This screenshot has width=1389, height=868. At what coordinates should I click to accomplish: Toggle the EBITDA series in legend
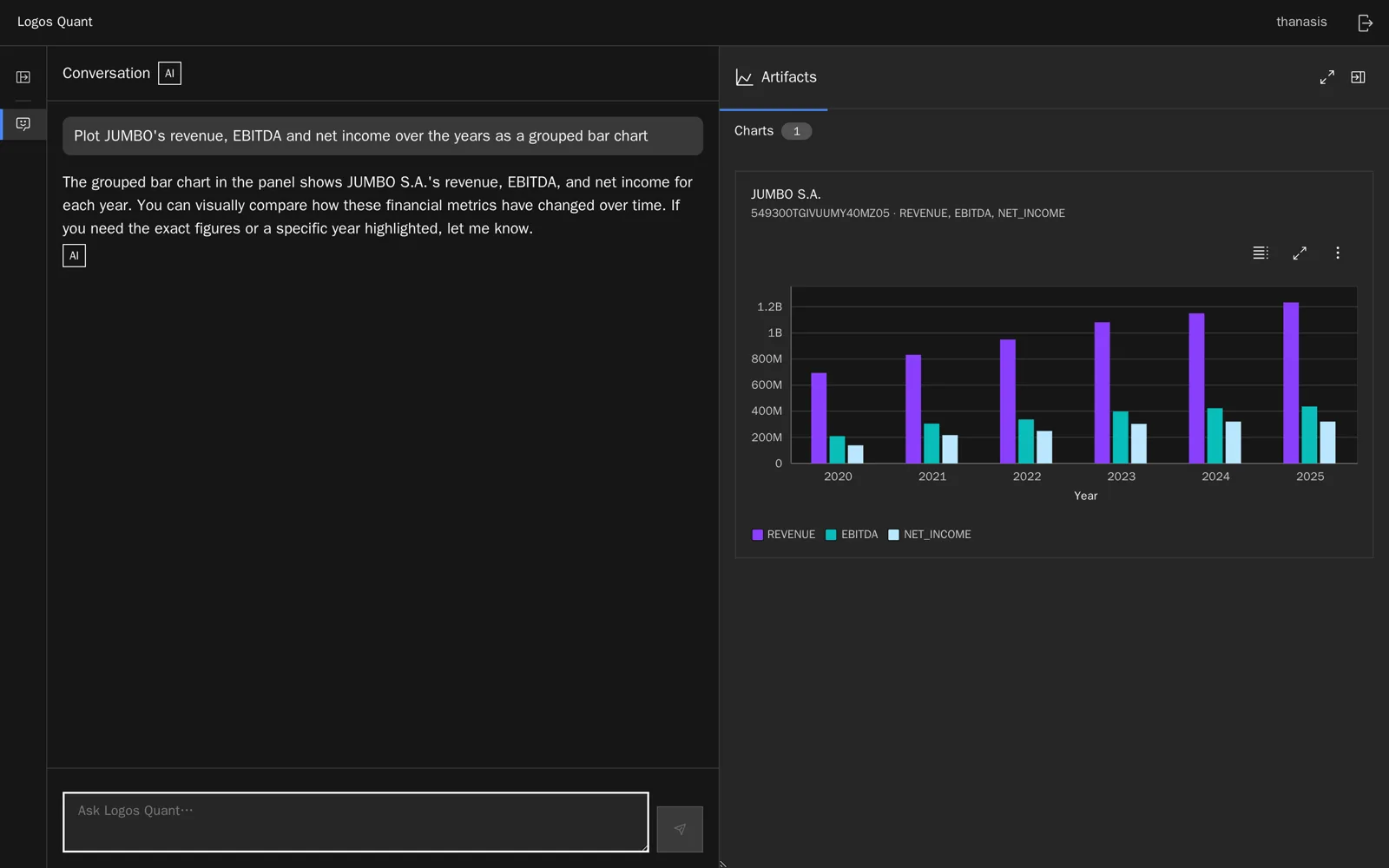tap(852, 535)
